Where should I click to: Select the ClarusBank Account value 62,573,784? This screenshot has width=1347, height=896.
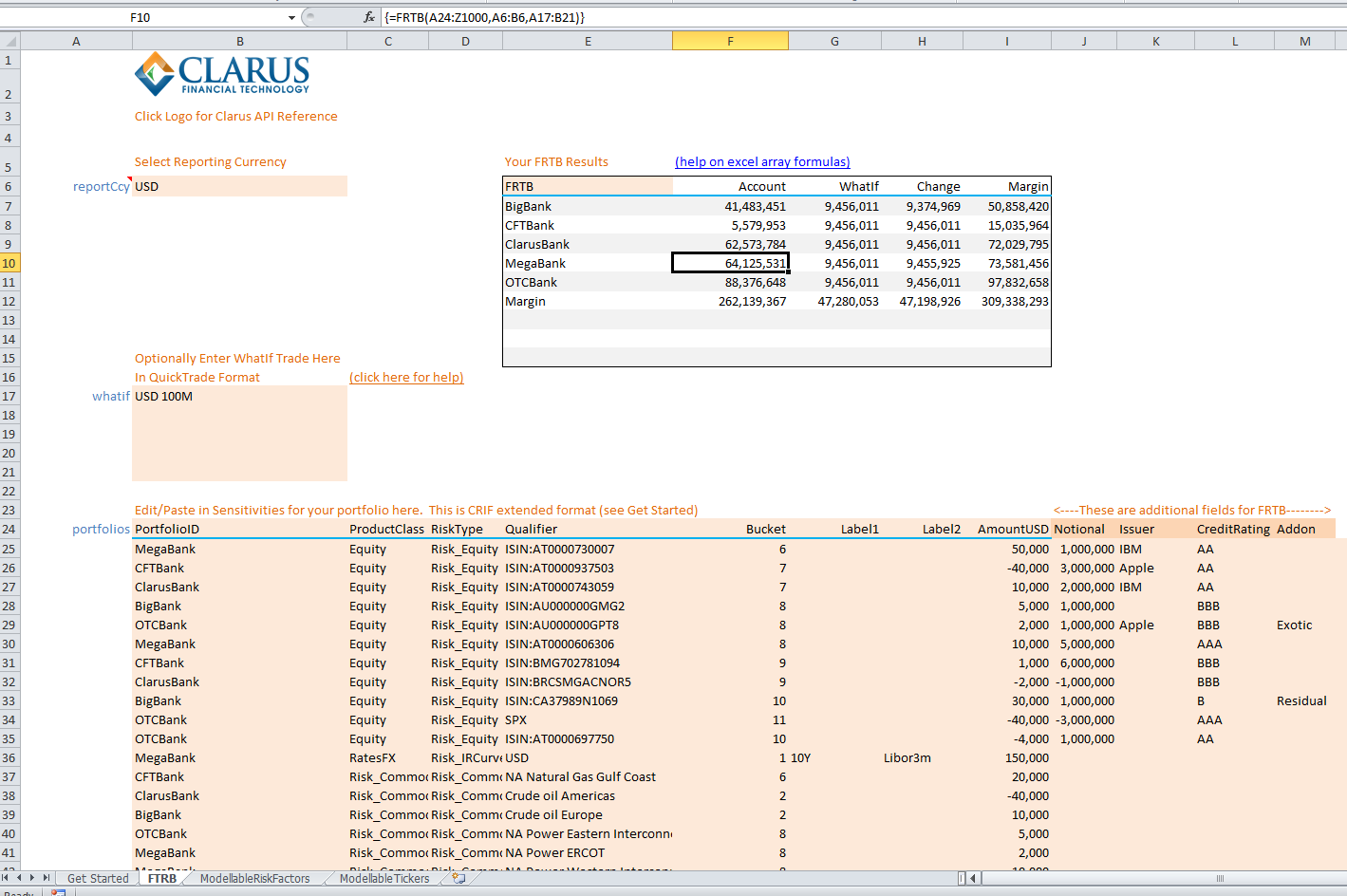click(730, 244)
